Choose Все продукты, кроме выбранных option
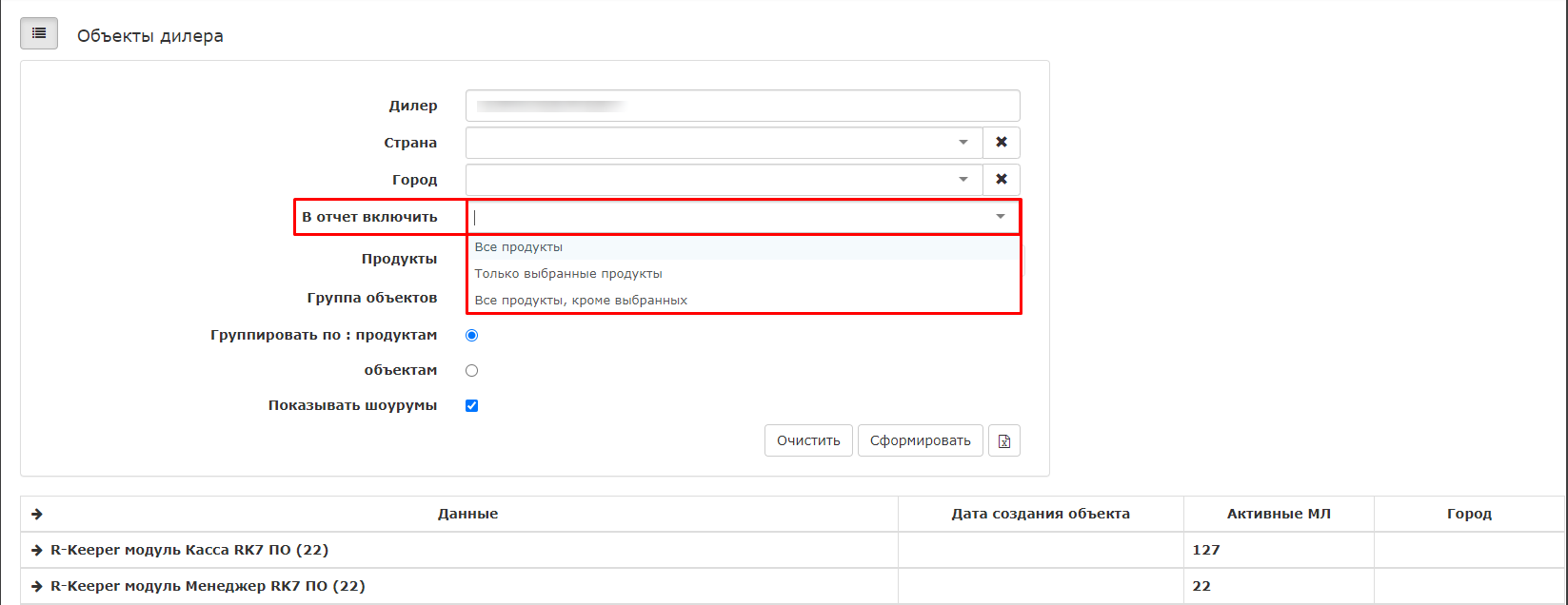1568x605 pixels. [x=581, y=301]
